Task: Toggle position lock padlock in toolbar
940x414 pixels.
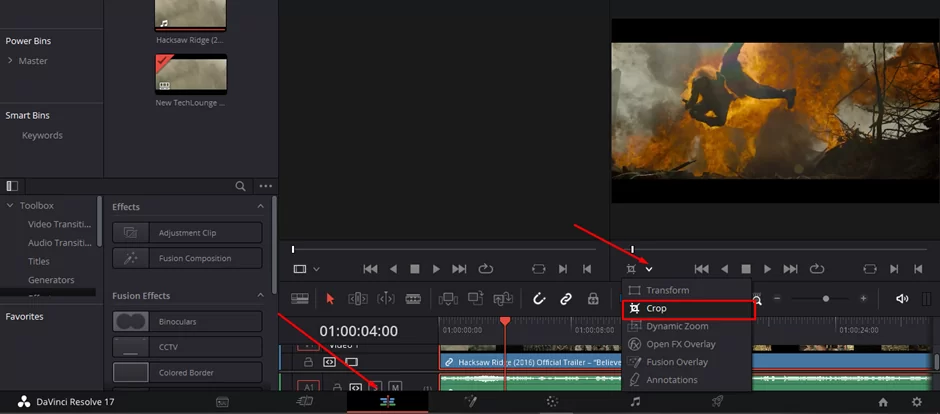Action: coord(593,298)
